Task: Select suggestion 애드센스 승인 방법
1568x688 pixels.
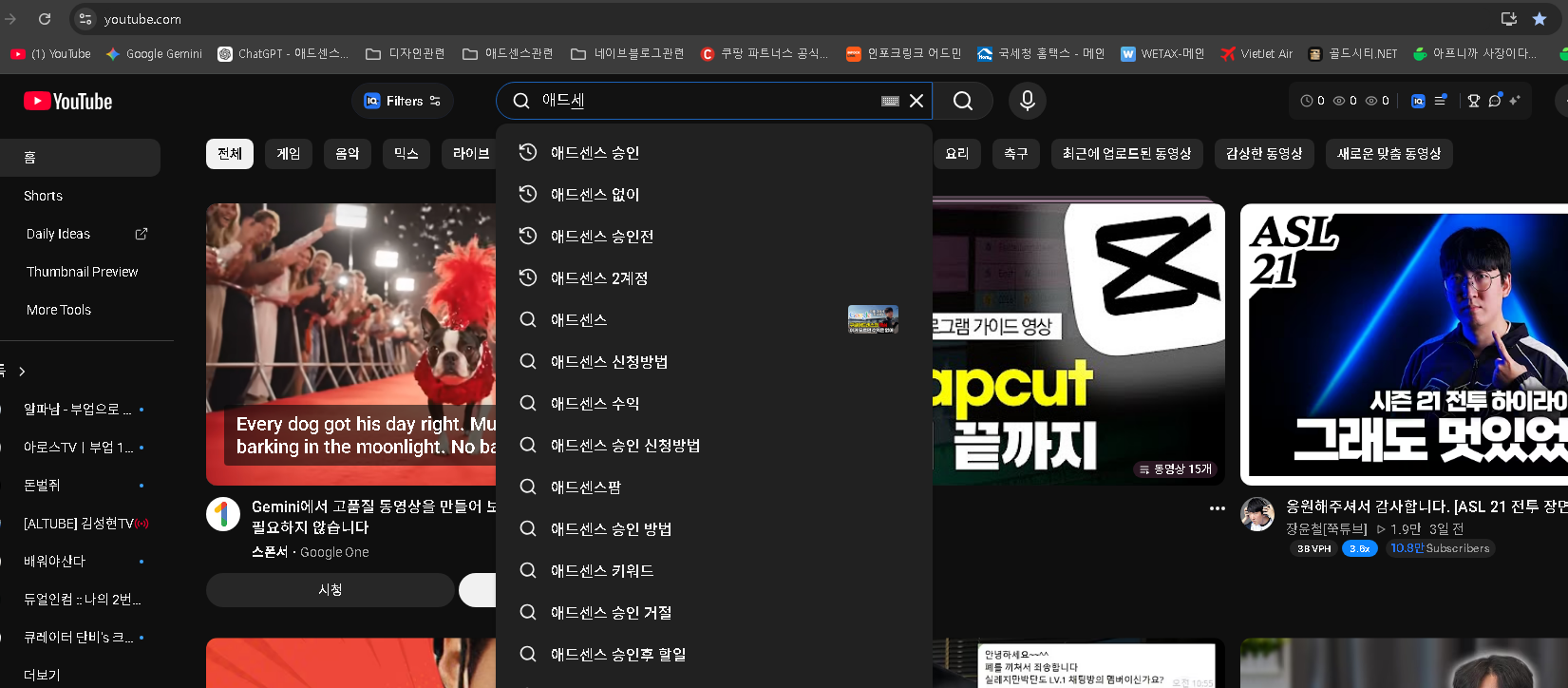Action: (714, 528)
